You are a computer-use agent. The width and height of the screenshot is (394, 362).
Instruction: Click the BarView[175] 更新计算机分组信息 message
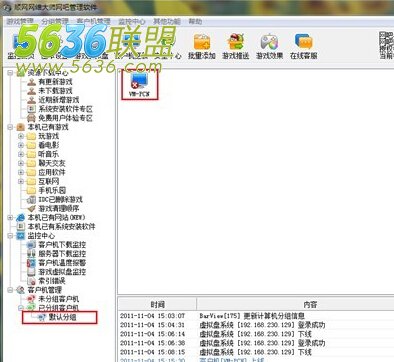(252, 316)
